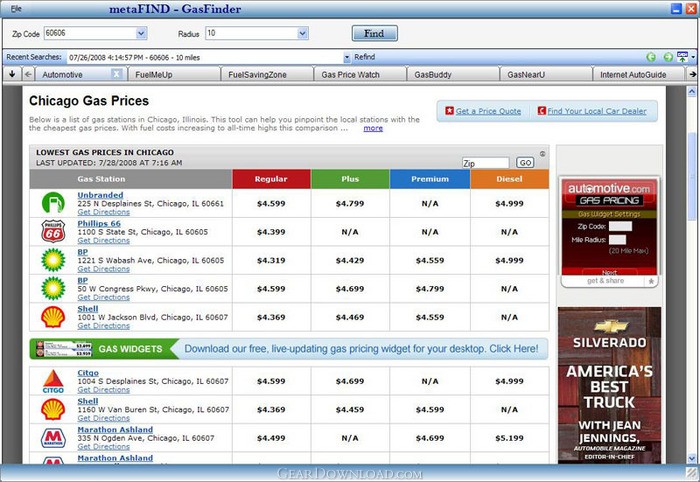700x482 pixels.
Task: Click the Shell logo beside 1001 W Jackson Blvd
Action: click(53, 317)
